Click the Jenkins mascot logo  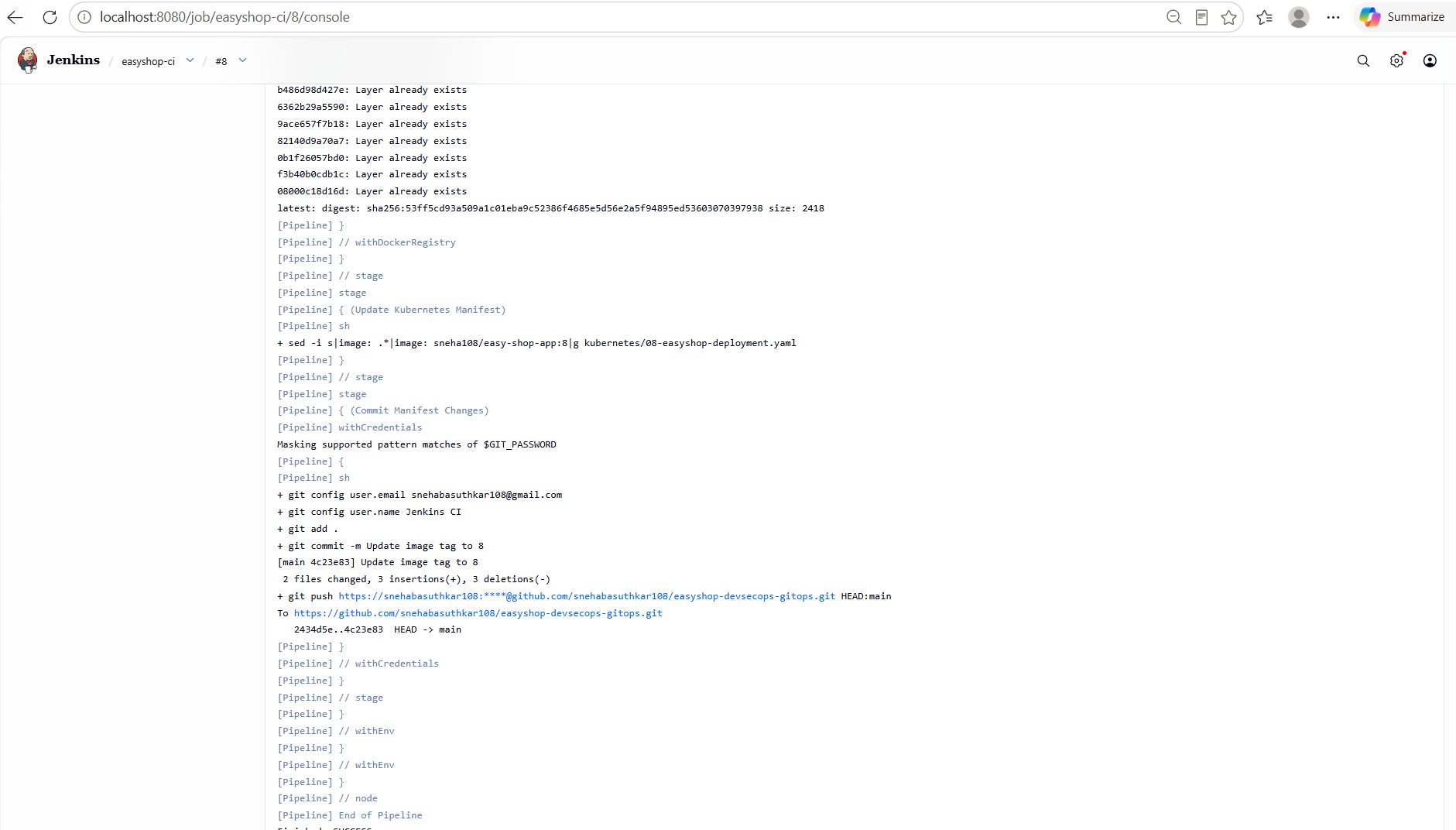tap(28, 60)
